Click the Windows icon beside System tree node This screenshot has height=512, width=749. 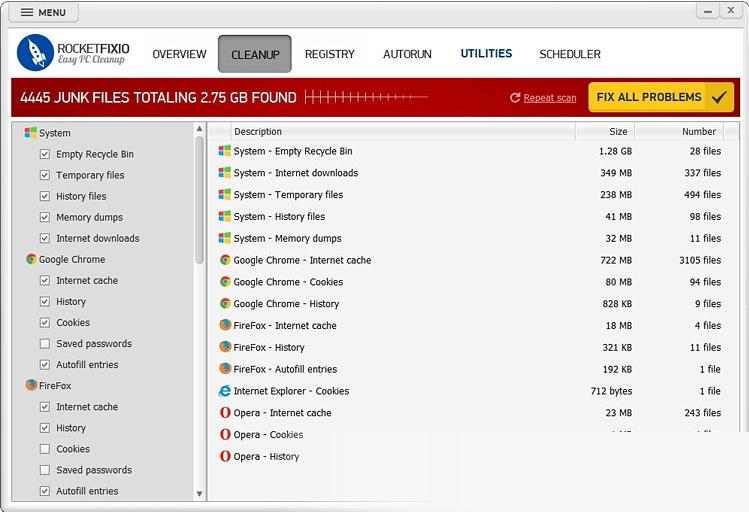click(31, 133)
